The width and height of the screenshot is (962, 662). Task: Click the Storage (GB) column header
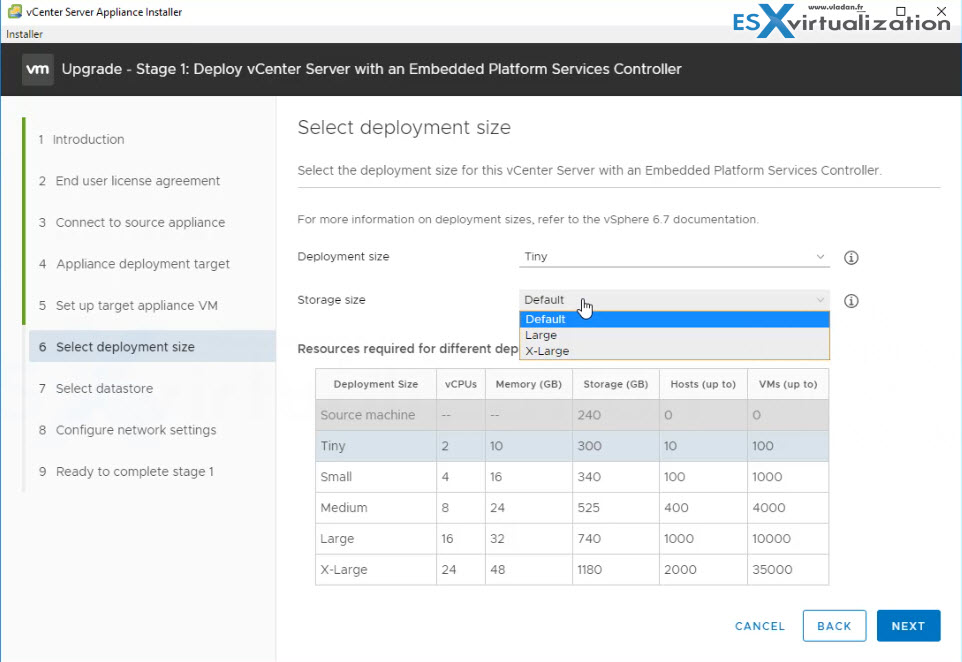click(615, 384)
